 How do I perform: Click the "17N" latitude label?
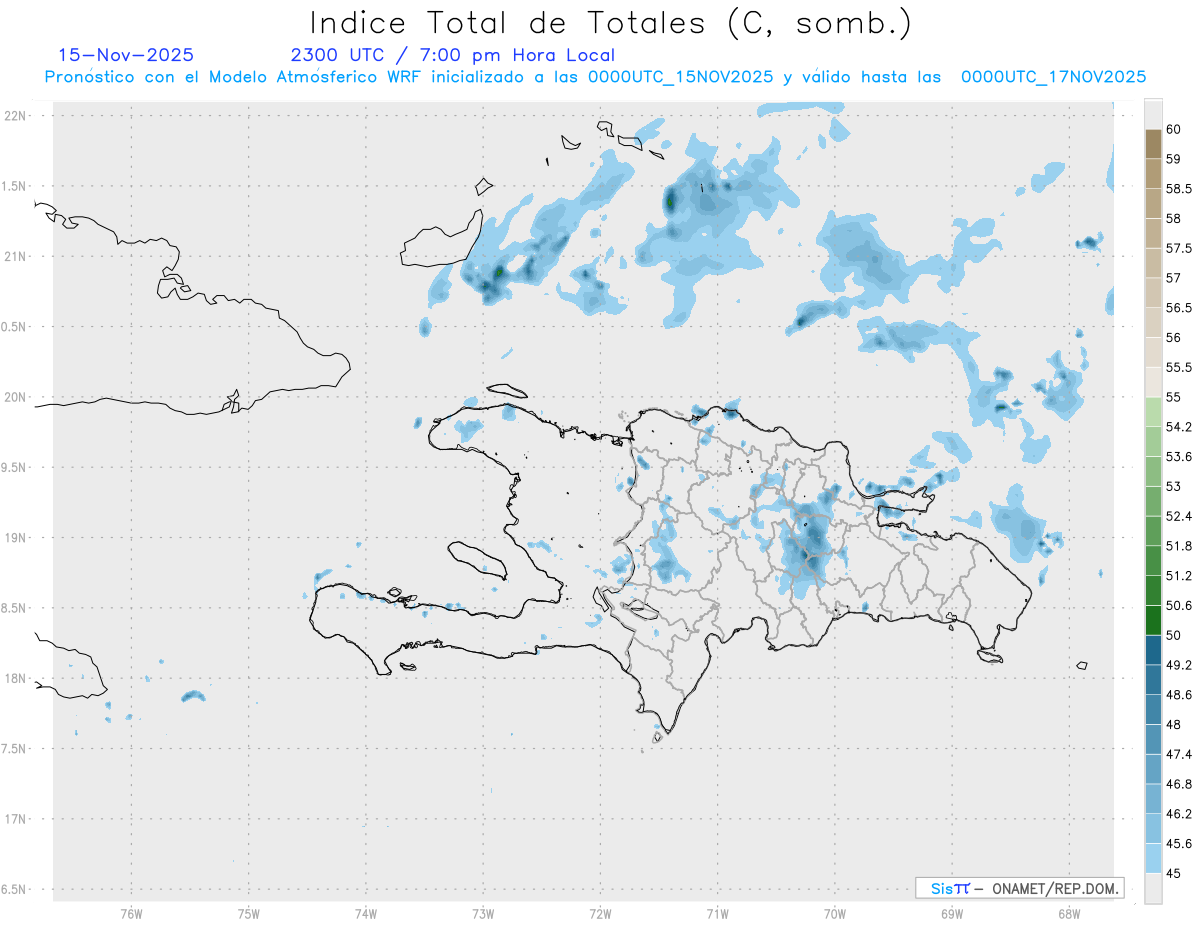(15, 820)
